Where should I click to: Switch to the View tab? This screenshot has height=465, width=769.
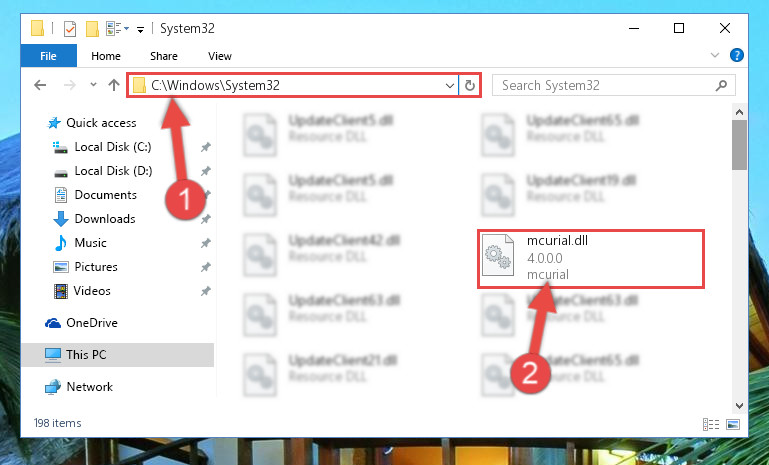pyautogui.click(x=220, y=56)
